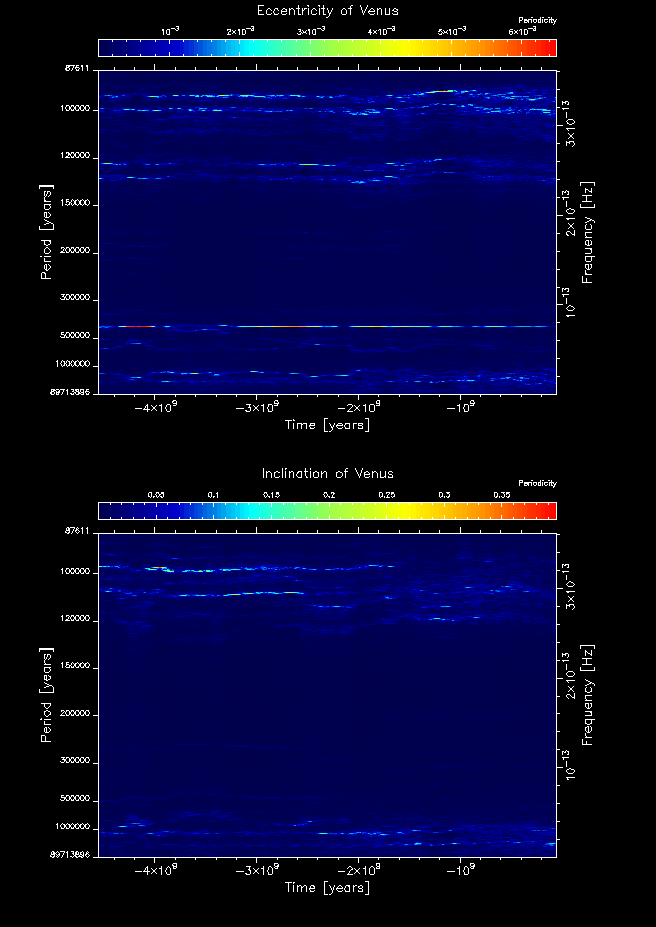Image resolution: width=656 pixels, height=927 pixels.
Task: Click red end of the inclination colorbar
Action: click(x=548, y=510)
